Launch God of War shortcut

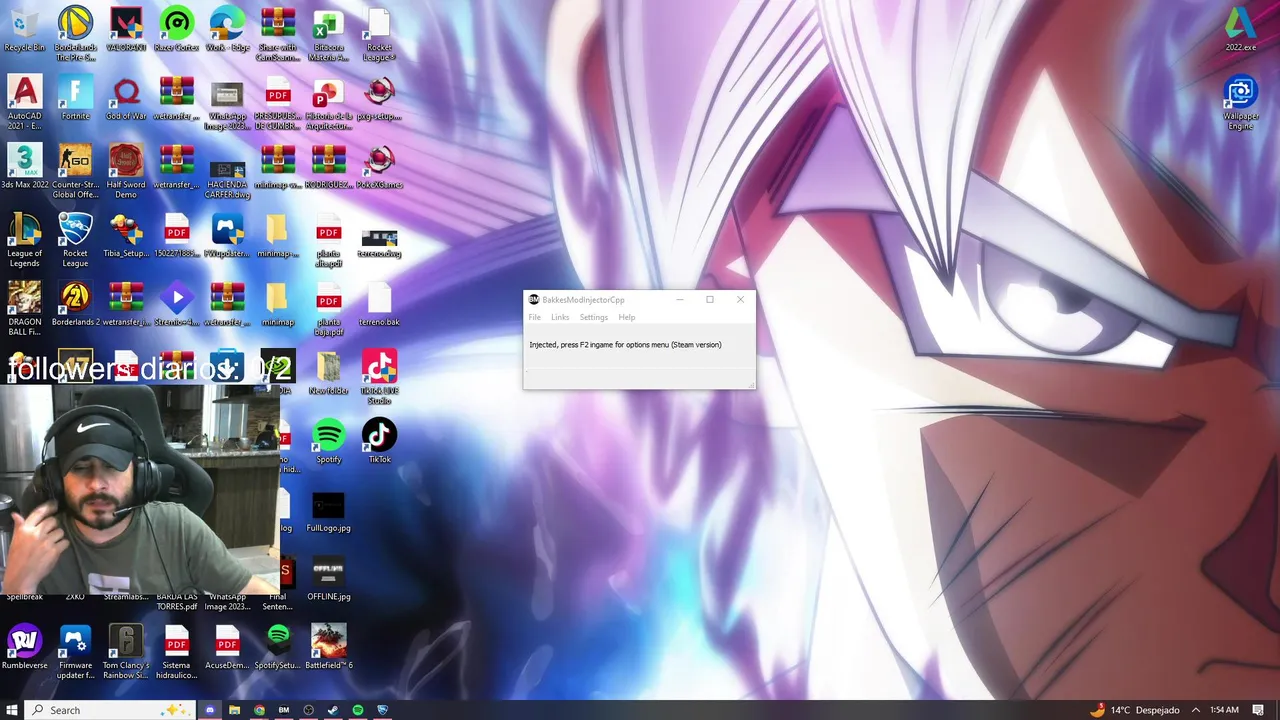point(126,98)
